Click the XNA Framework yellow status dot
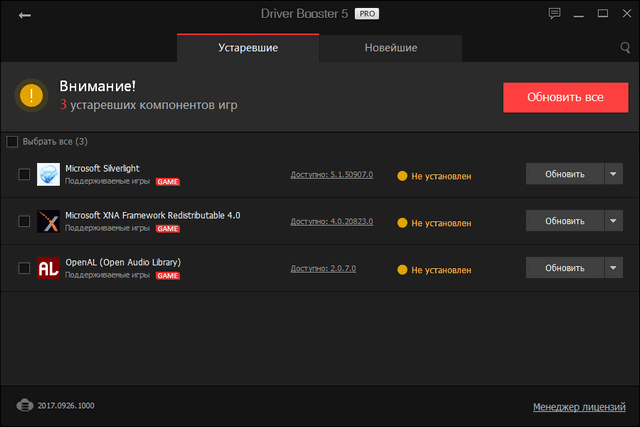640x427 pixels. 402,223
